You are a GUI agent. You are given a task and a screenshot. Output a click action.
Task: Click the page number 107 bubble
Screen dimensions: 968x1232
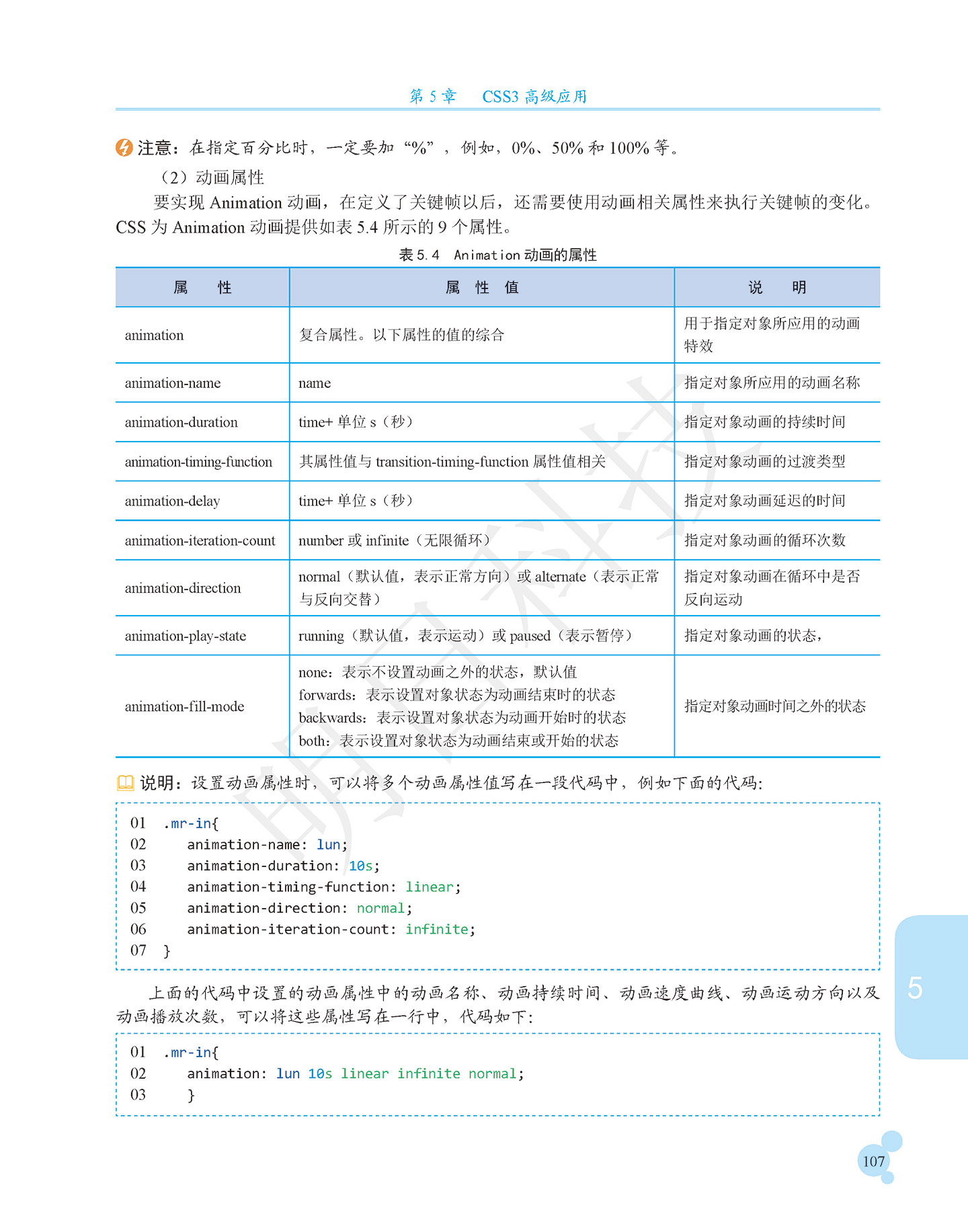(874, 1161)
